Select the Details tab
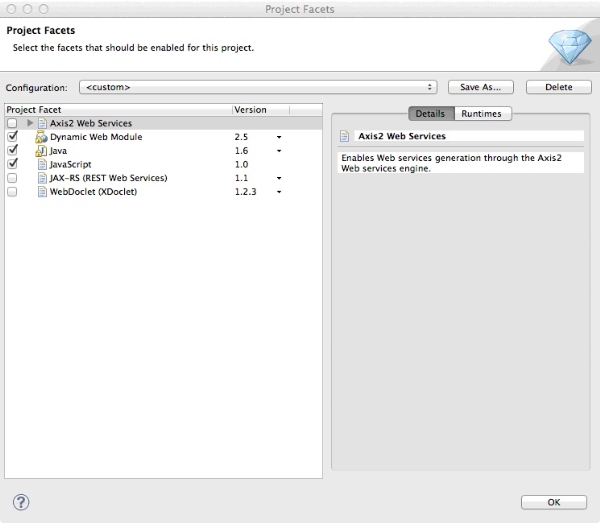This screenshot has height=523, width=600. point(431,114)
